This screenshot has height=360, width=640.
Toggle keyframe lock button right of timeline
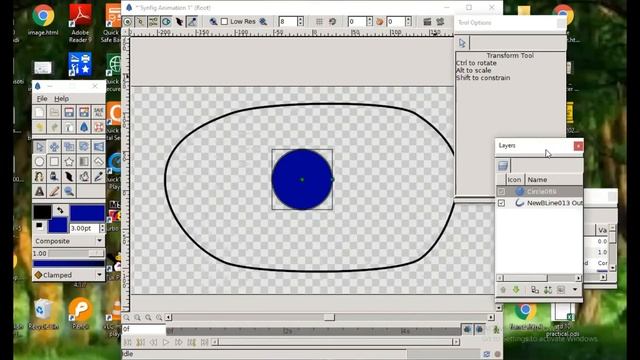pos(467,329)
